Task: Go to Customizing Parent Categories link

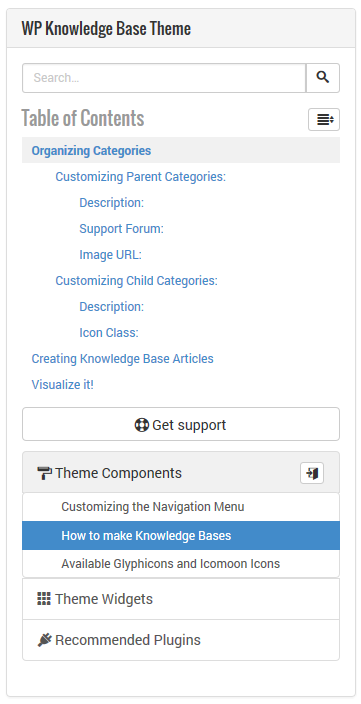Action: pyautogui.click(x=141, y=176)
